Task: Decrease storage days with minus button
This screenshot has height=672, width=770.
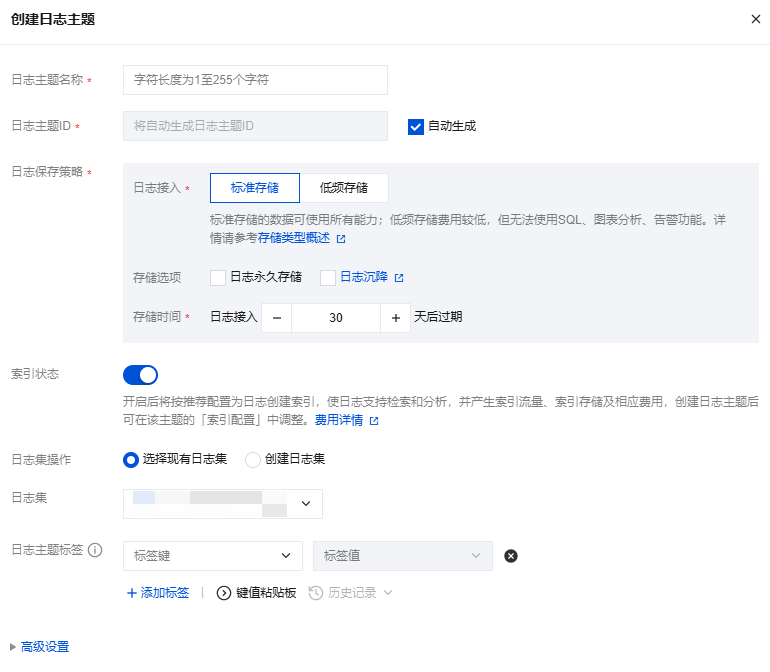Action: click(x=276, y=318)
